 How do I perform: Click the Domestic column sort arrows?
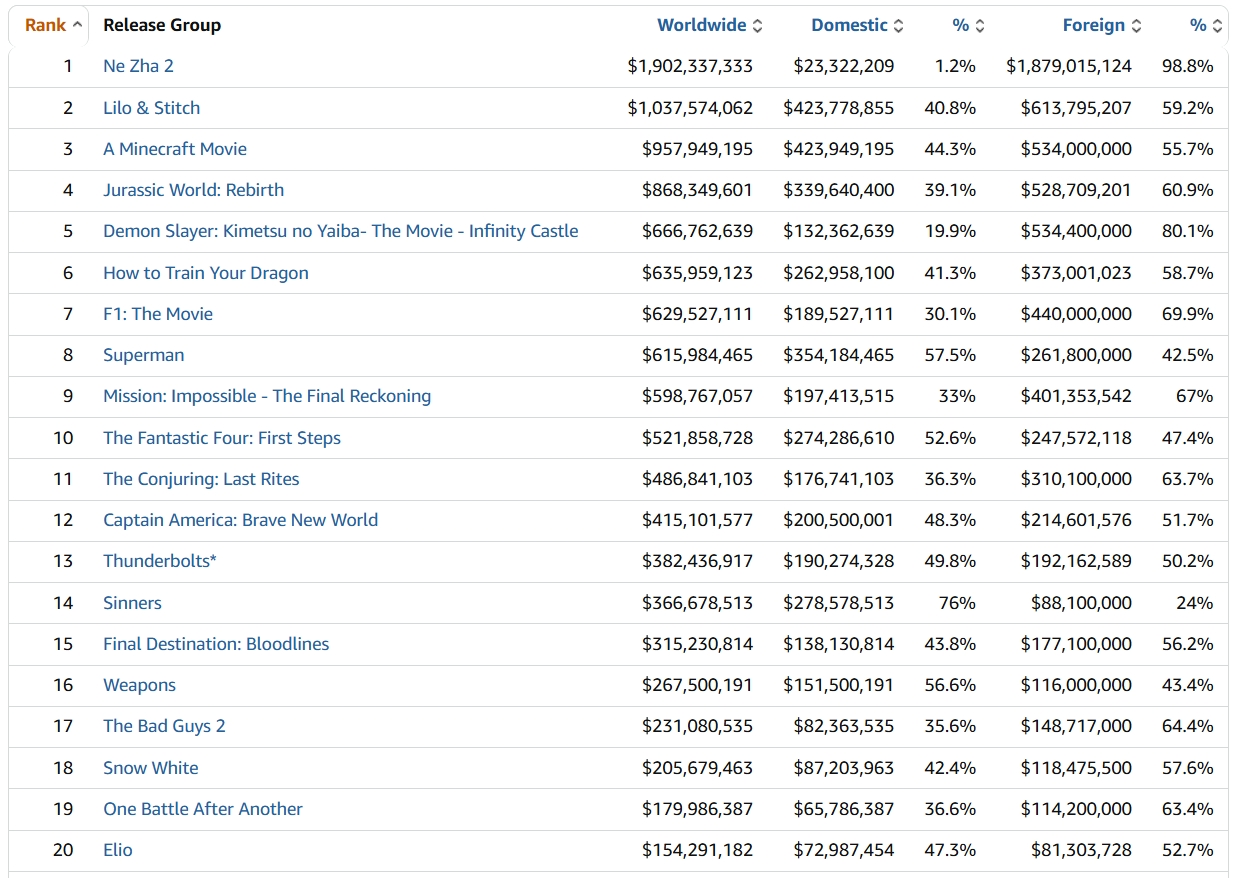tap(898, 26)
